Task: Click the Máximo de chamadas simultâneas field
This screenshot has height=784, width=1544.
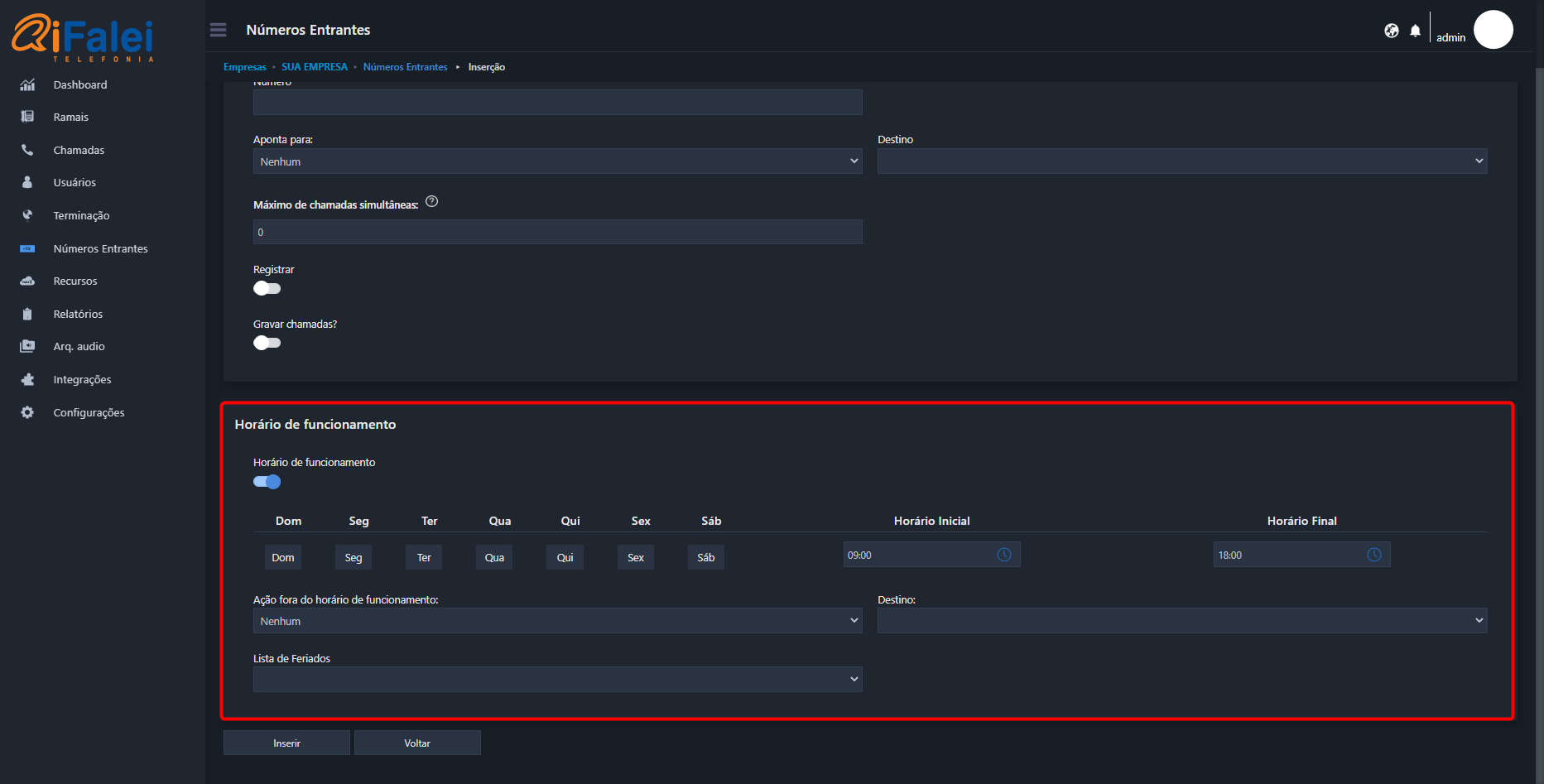Action: [x=557, y=232]
